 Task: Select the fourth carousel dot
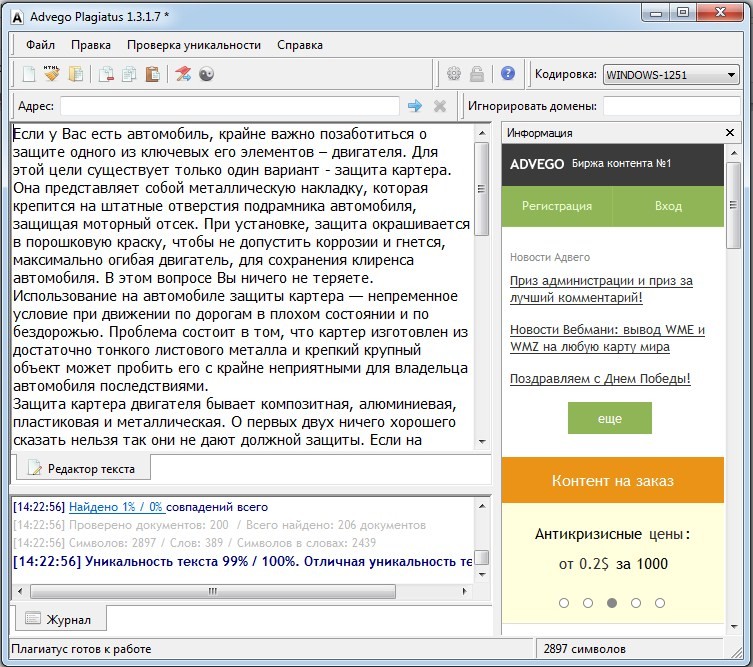click(636, 603)
